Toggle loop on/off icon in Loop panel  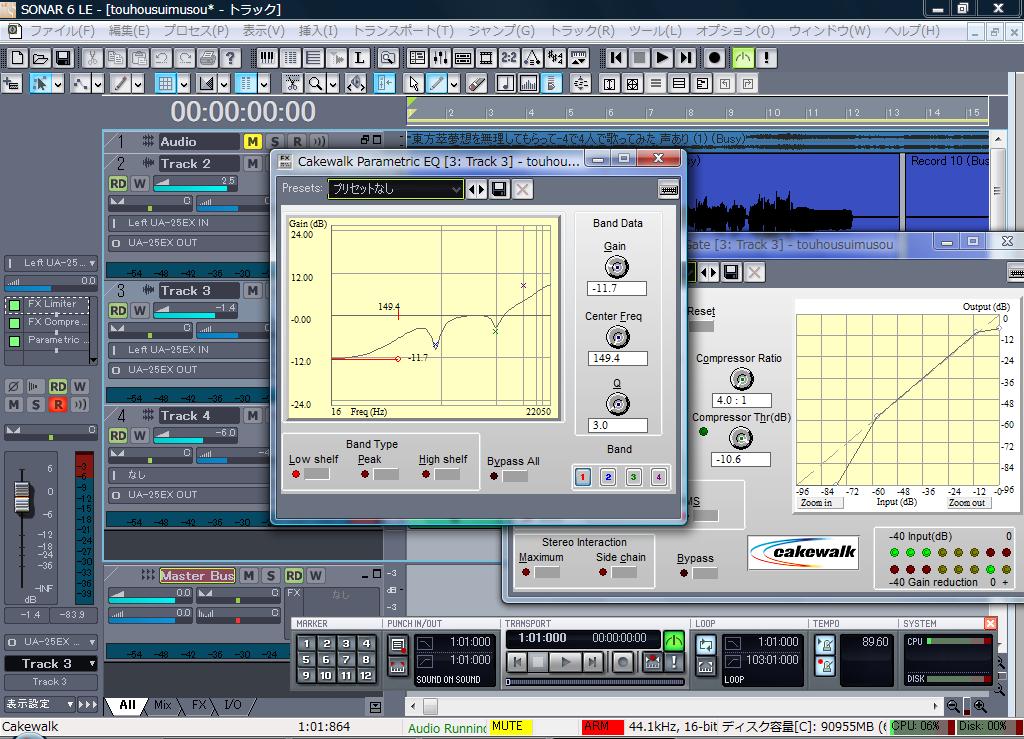coord(705,644)
